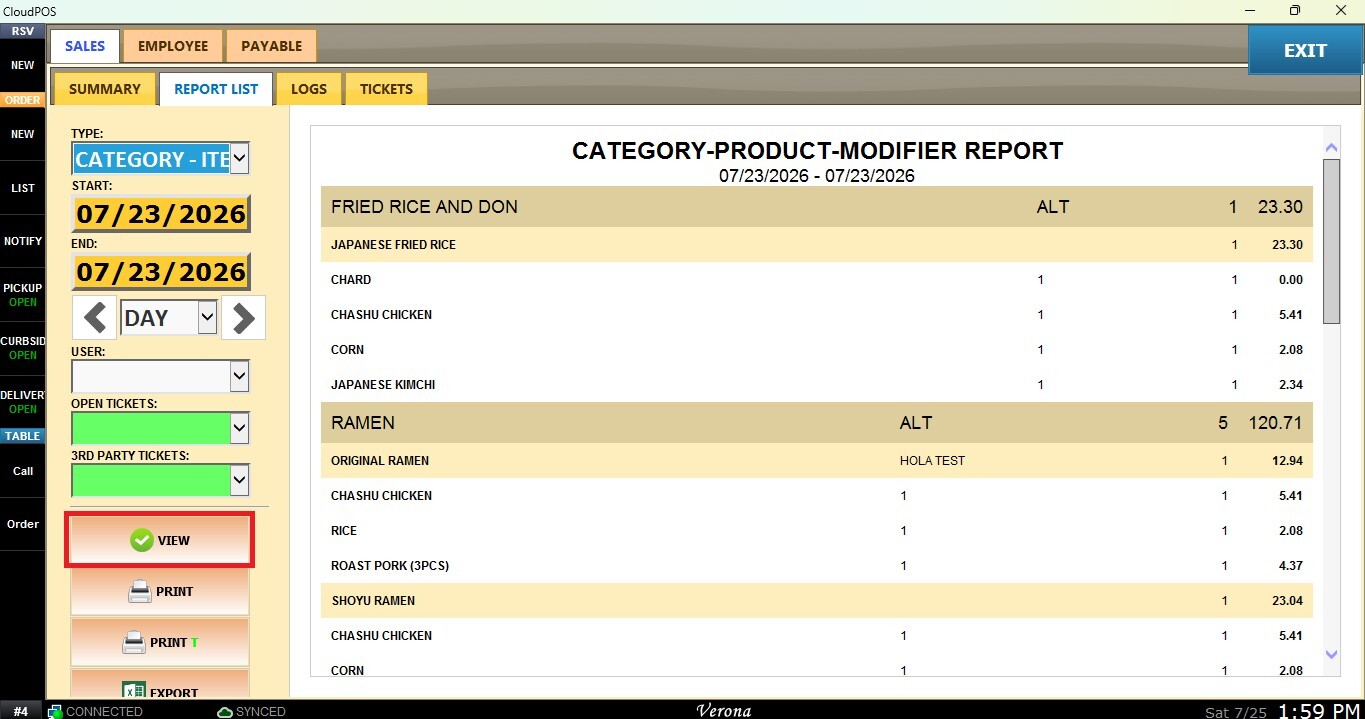This screenshot has width=1365, height=719.
Task: Click the ROAST PORK (3PCS) row
Action: pos(816,566)
